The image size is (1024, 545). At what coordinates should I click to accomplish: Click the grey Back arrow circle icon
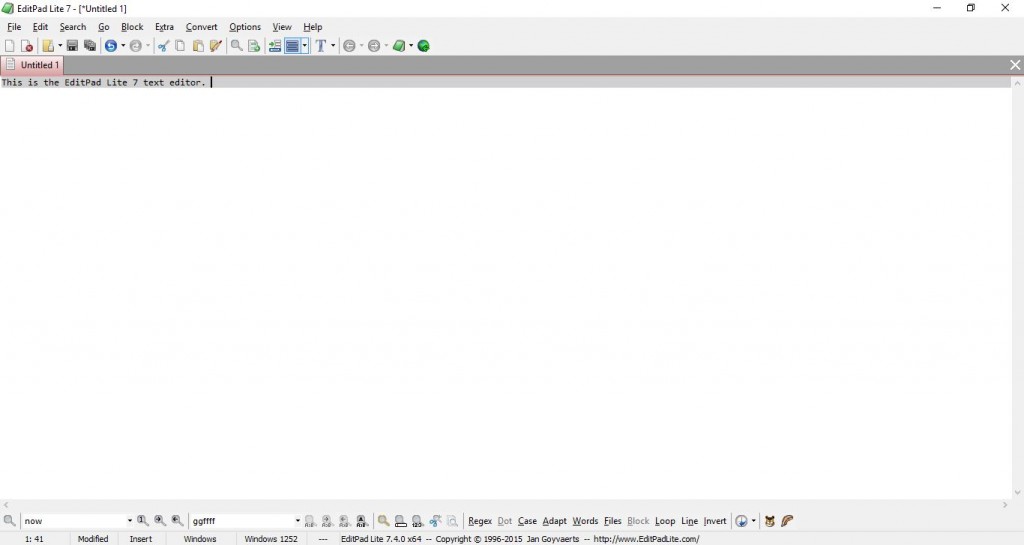349,46
